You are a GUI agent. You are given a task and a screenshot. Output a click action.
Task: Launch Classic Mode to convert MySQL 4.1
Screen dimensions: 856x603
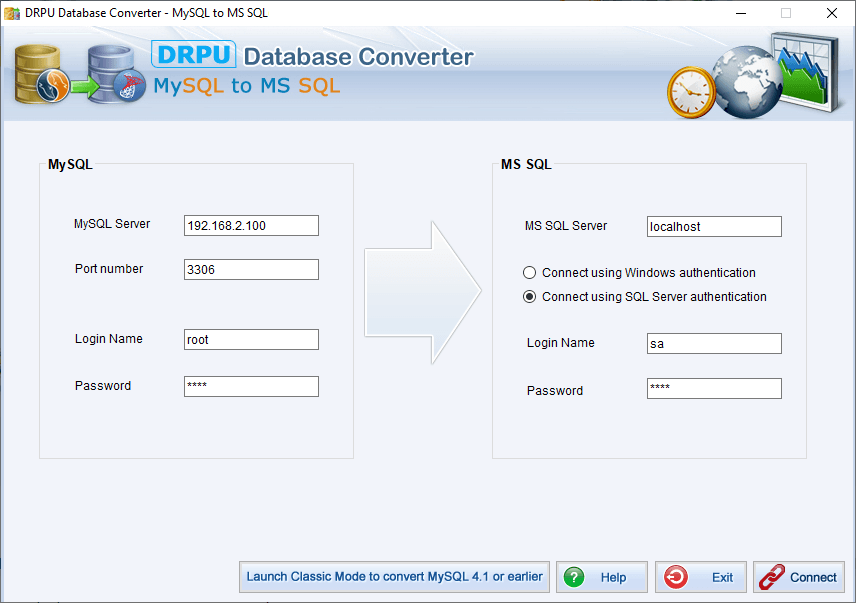394,577
